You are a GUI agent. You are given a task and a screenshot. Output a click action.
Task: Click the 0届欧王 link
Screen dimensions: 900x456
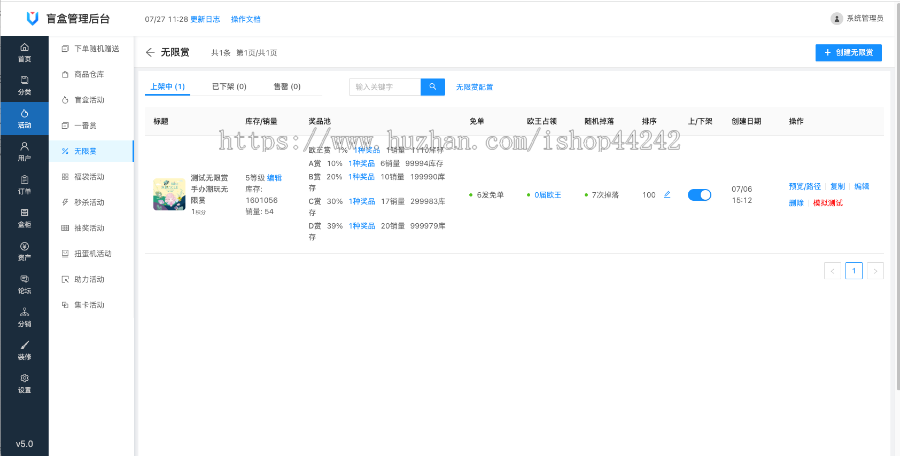[x=547, y=195]
